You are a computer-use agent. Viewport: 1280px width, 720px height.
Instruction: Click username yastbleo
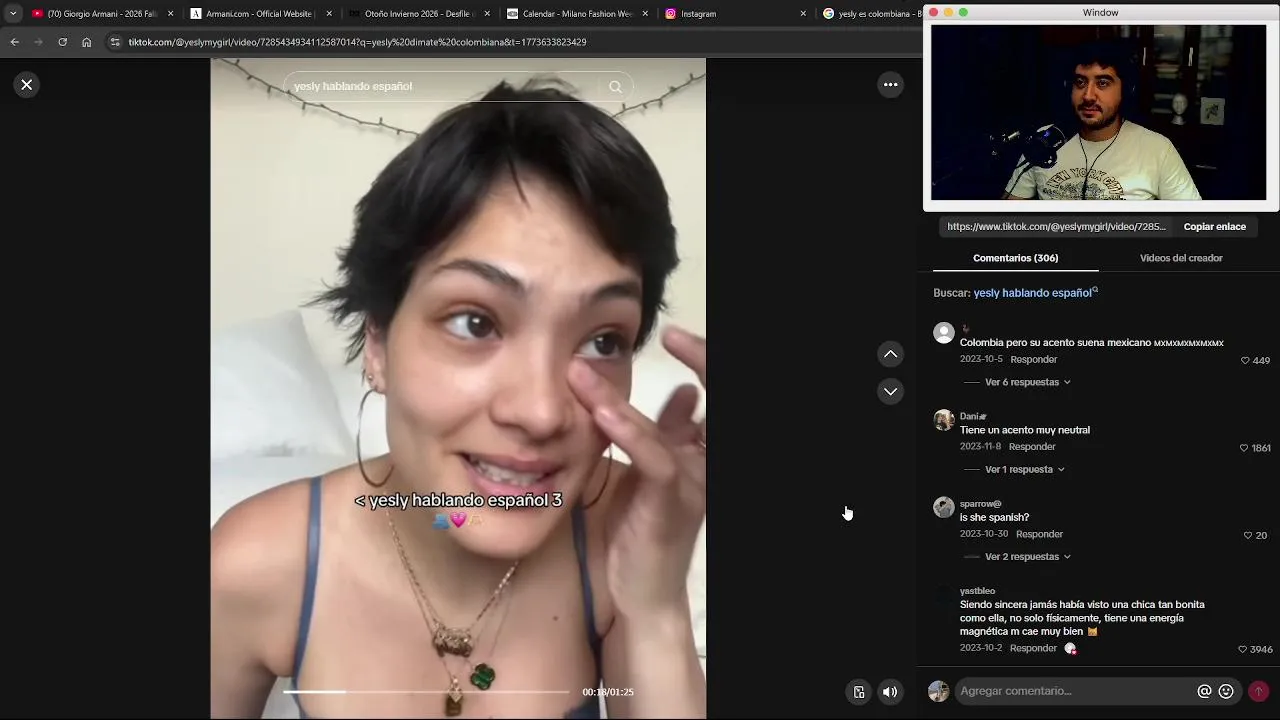pos(977,591)
